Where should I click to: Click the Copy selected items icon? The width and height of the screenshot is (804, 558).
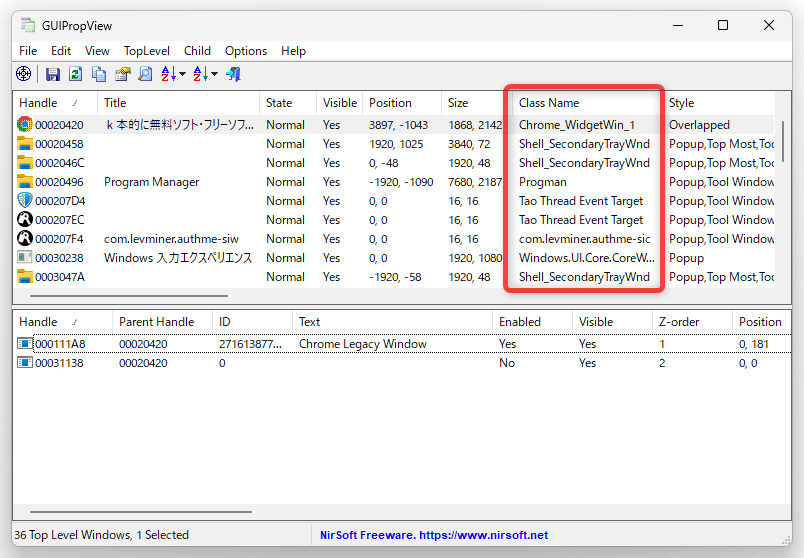click(x=99, y=74)
